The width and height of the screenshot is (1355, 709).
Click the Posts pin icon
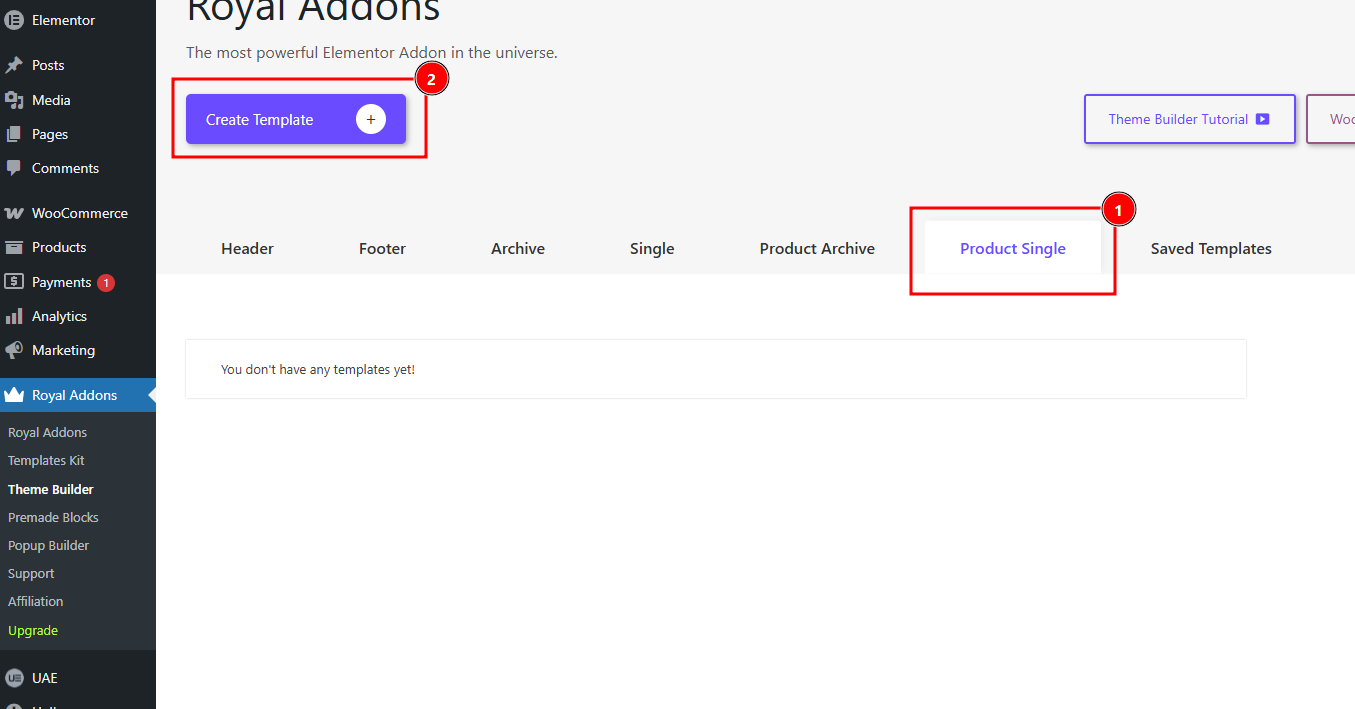tap(14, 65)
